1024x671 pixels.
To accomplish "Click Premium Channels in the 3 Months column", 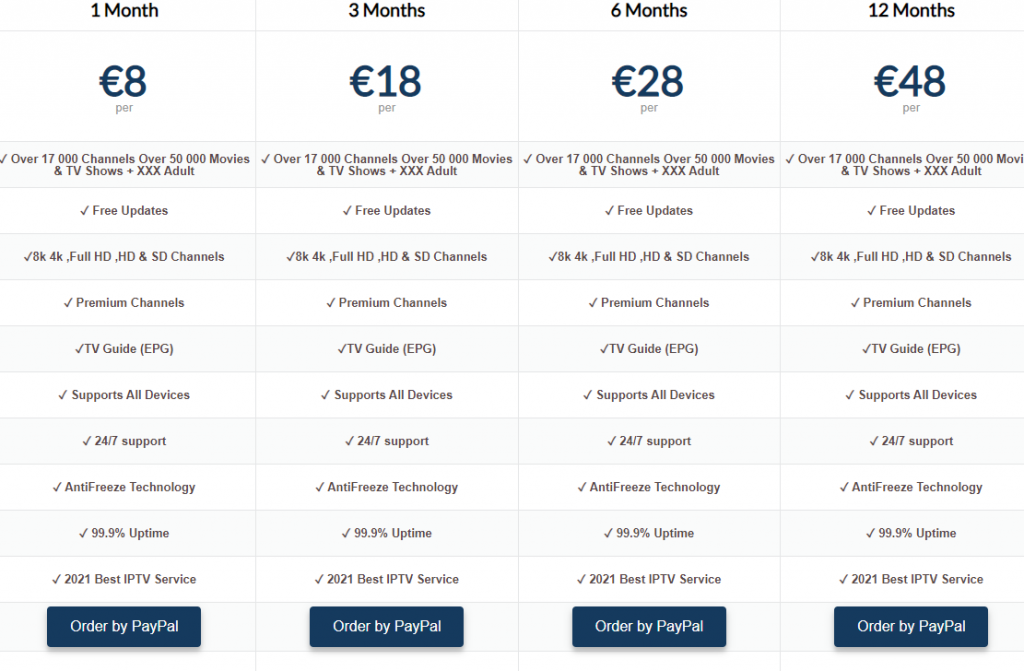I will pyautogui.click(x=387, y=303).
